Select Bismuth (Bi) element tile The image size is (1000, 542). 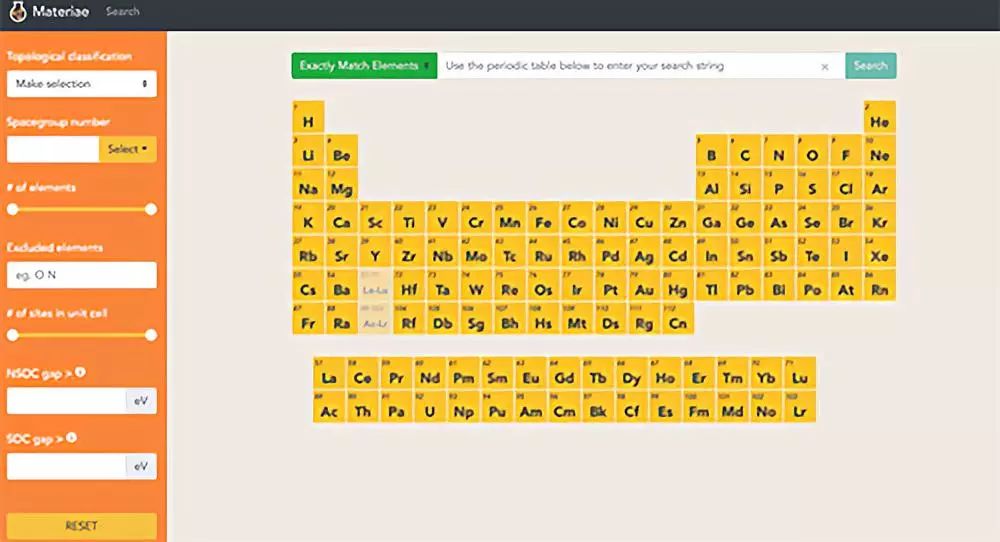tap(779, 285)
